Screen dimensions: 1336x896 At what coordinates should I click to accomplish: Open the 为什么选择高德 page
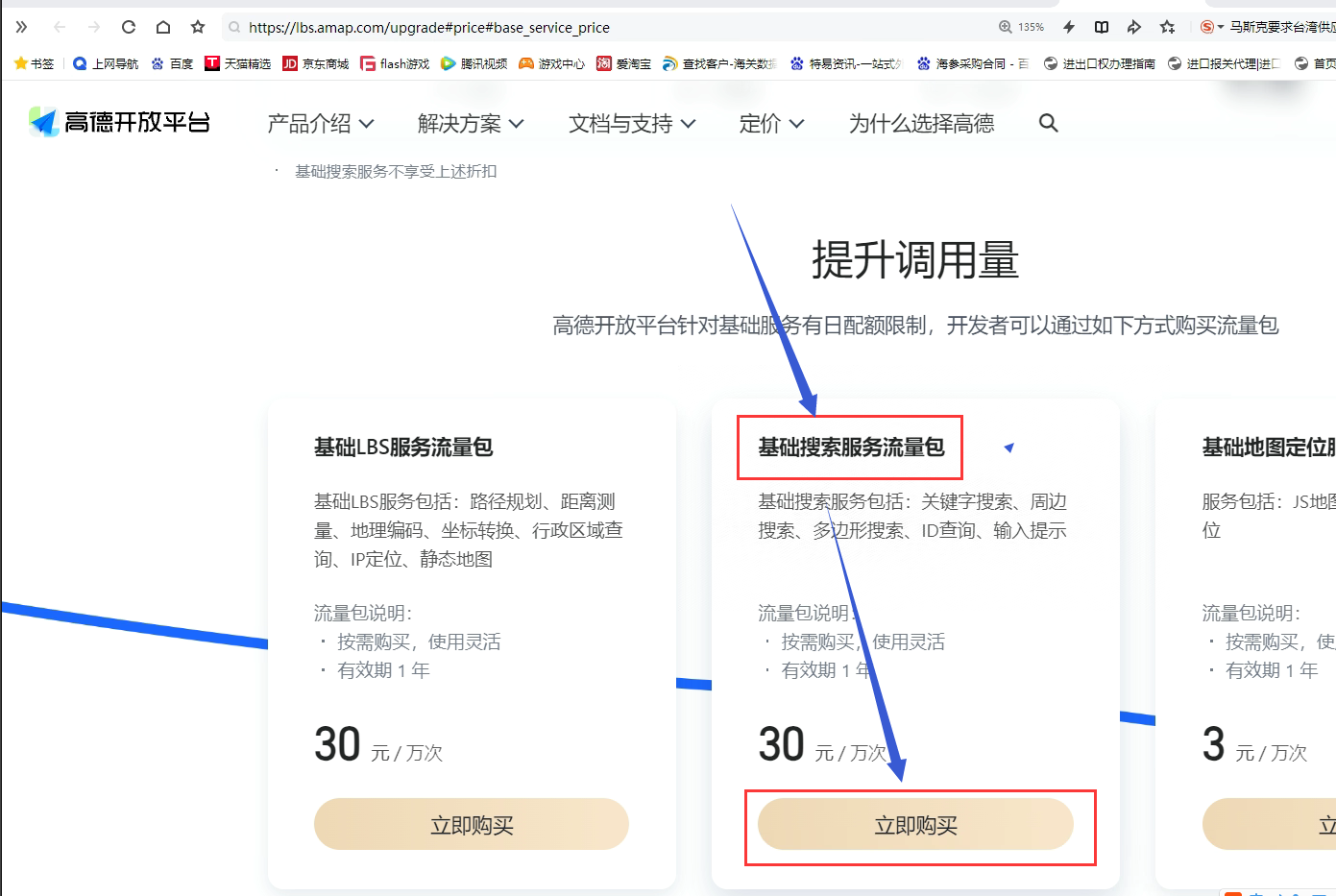(922, 123)
